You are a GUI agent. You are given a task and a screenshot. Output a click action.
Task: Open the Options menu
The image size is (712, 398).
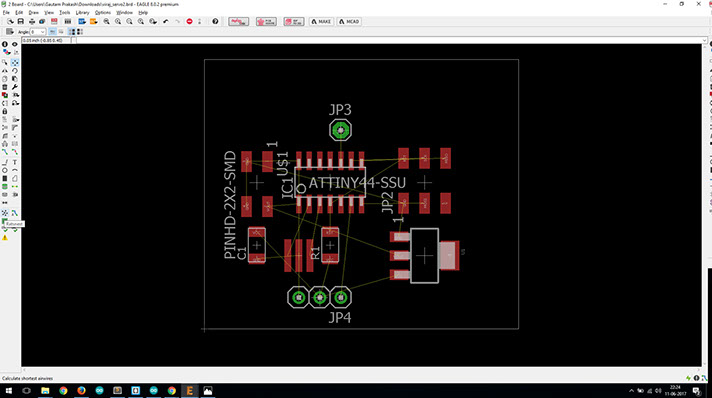click(x=103, y=13)
